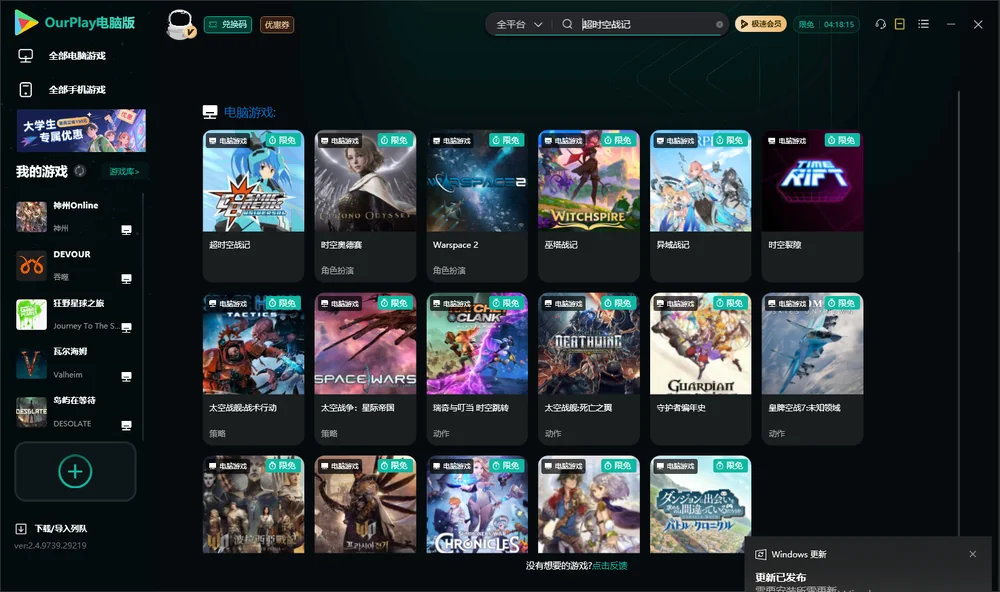Screen dimensions: 1000x592
Task: Add a game with the plus button
Action: point(75,471)
